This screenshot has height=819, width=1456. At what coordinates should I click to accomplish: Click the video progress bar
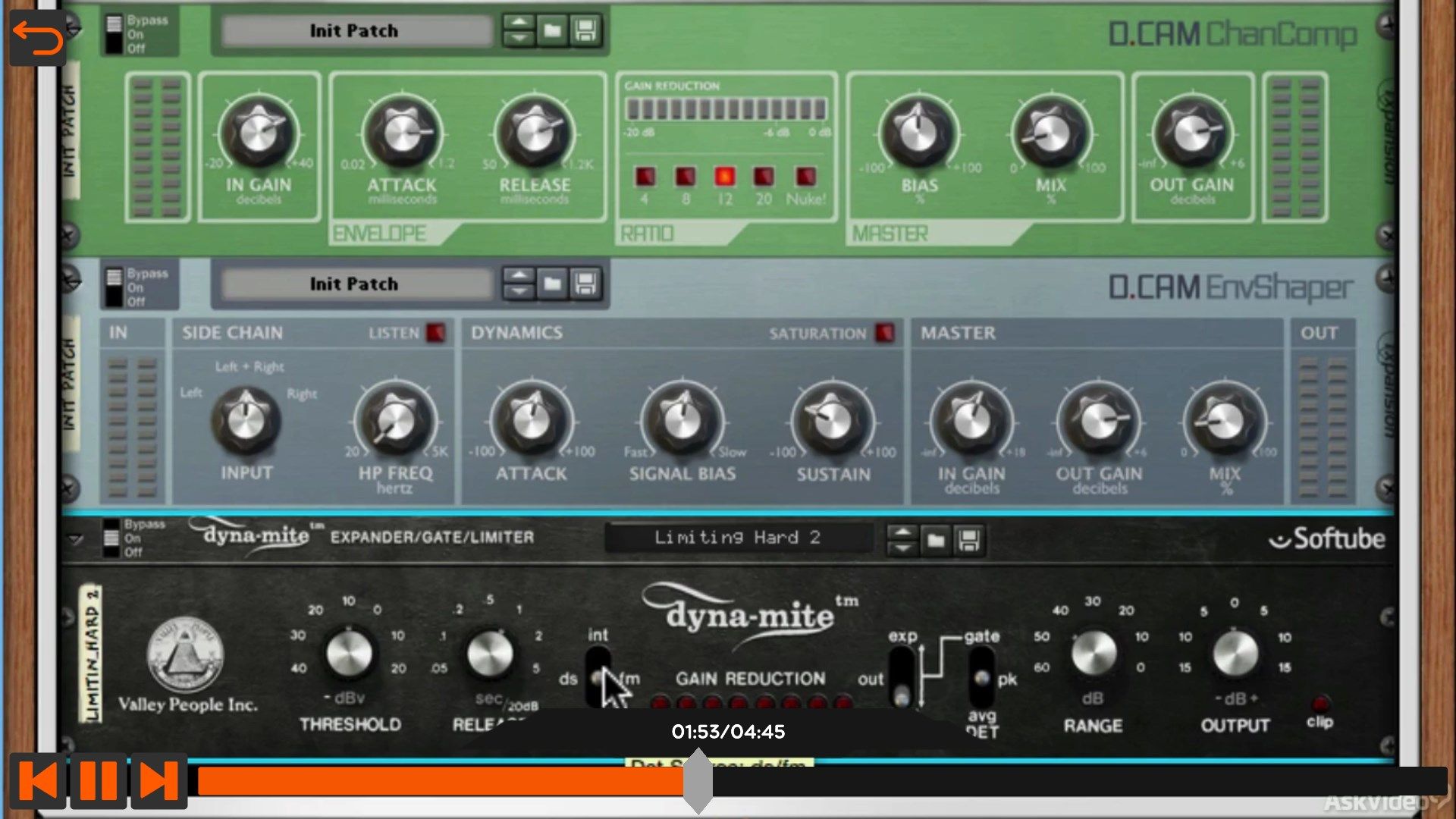click(822, 781)
